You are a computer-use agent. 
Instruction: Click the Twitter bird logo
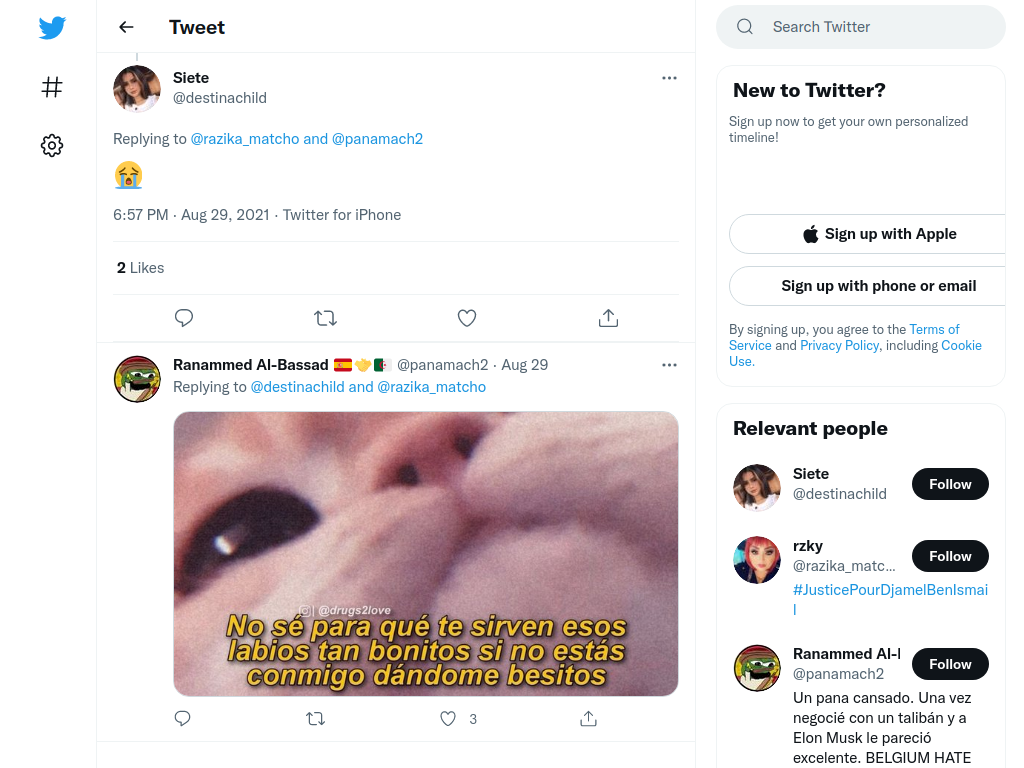52,28
